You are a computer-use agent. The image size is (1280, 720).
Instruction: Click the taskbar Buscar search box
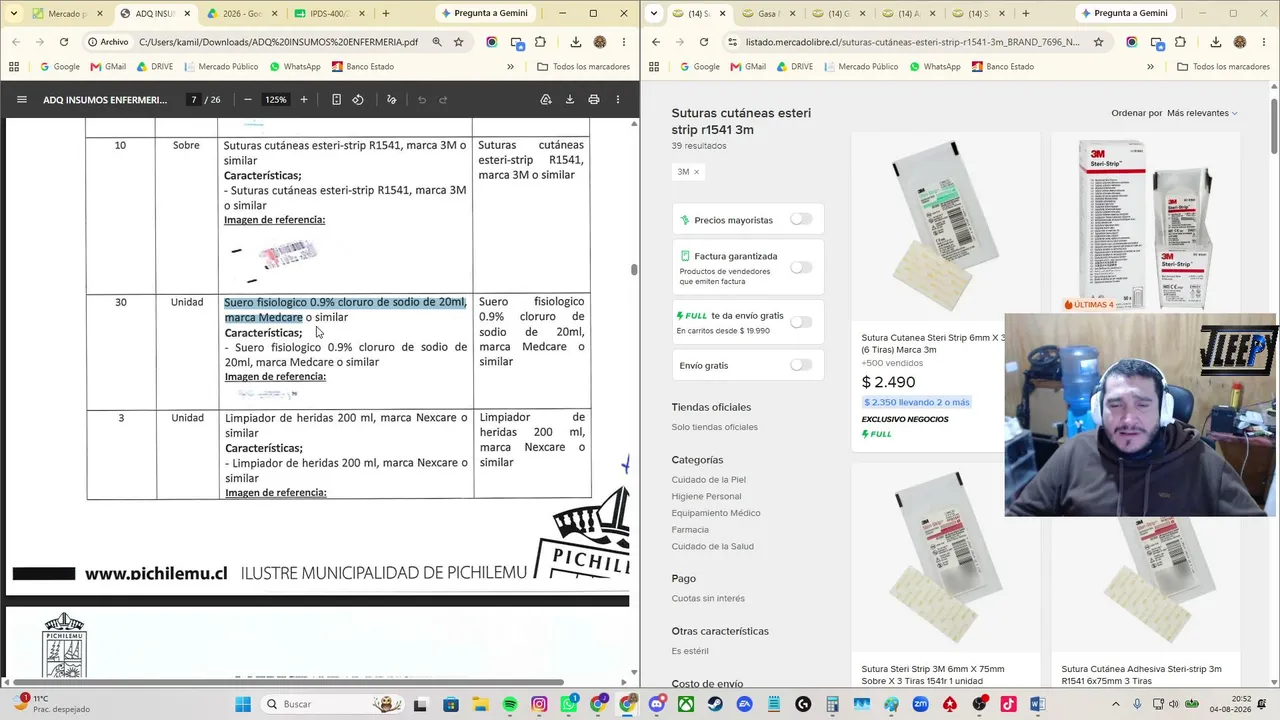click(x=333, y=704)
